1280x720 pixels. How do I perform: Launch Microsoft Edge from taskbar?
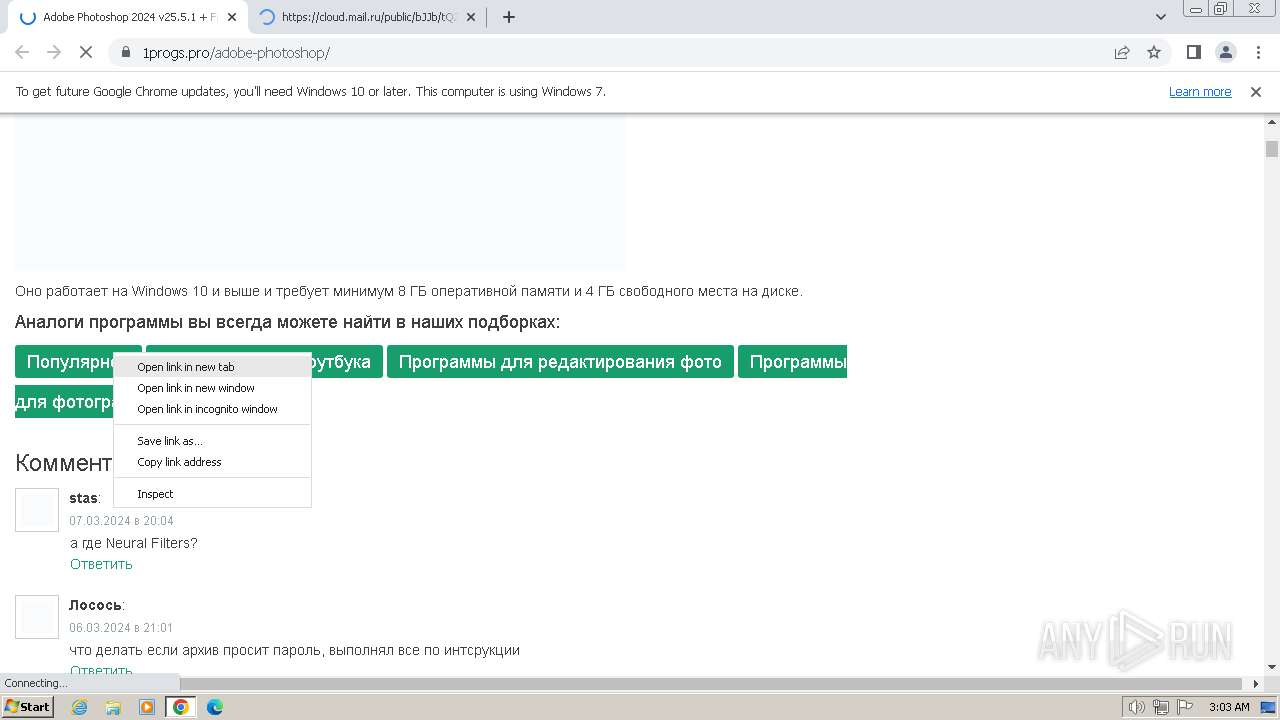coord(215,707)
